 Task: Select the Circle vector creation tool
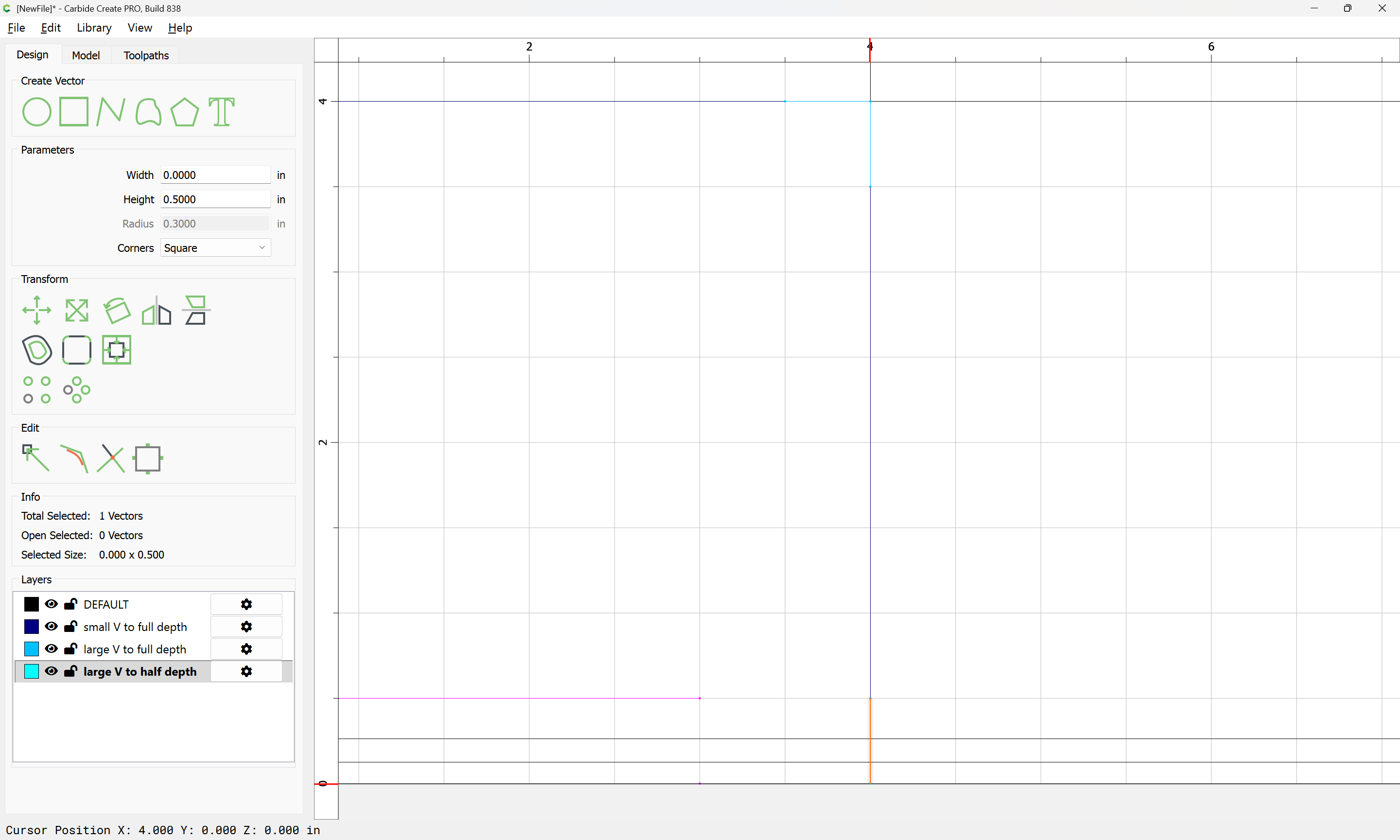[37, 111]
